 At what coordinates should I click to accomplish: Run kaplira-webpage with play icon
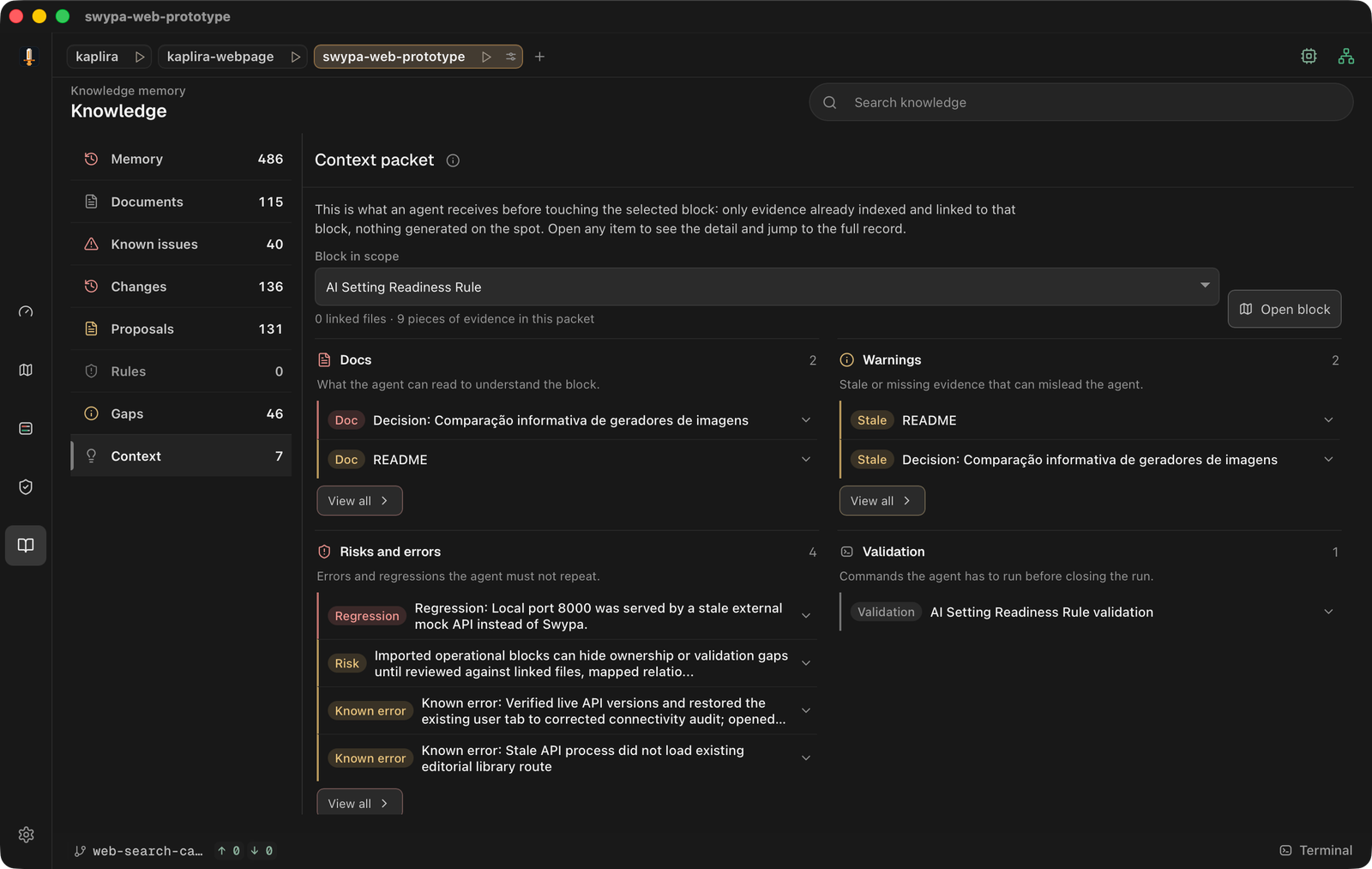(296, 57)
